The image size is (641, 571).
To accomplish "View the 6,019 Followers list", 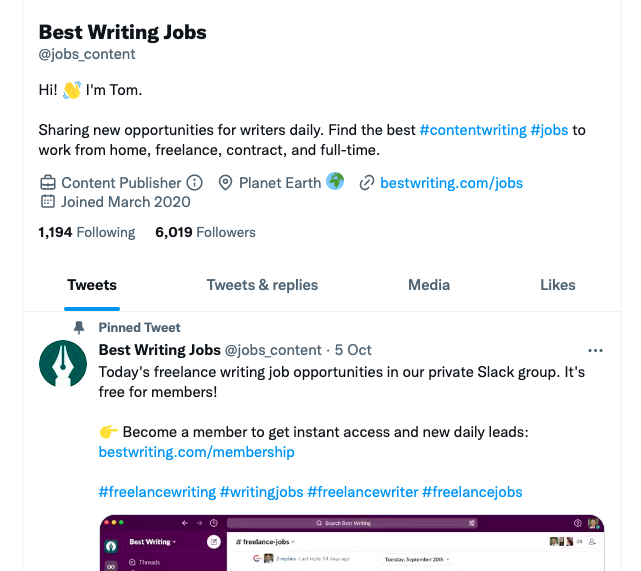I will [205, 232].
